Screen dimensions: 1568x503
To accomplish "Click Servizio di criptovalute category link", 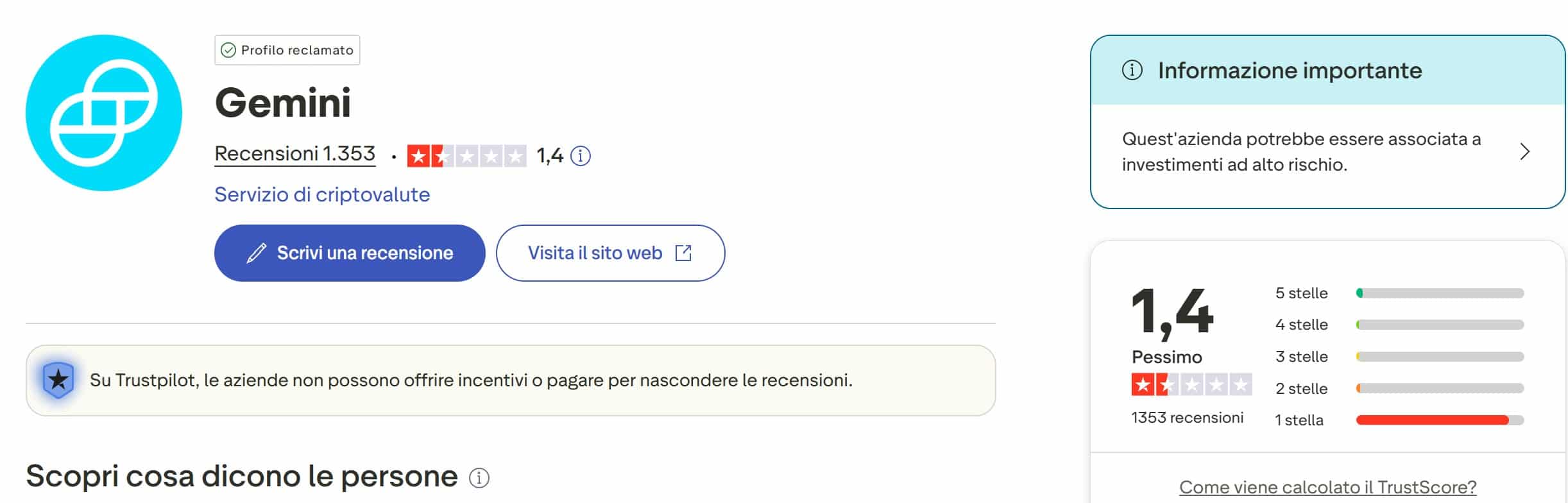I will (x=322, y=194).
